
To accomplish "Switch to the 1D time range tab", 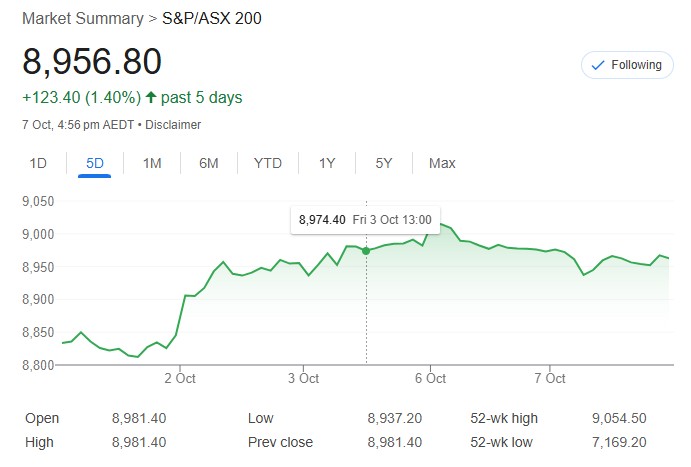I will pyautogui.click(x=38, y=163).
